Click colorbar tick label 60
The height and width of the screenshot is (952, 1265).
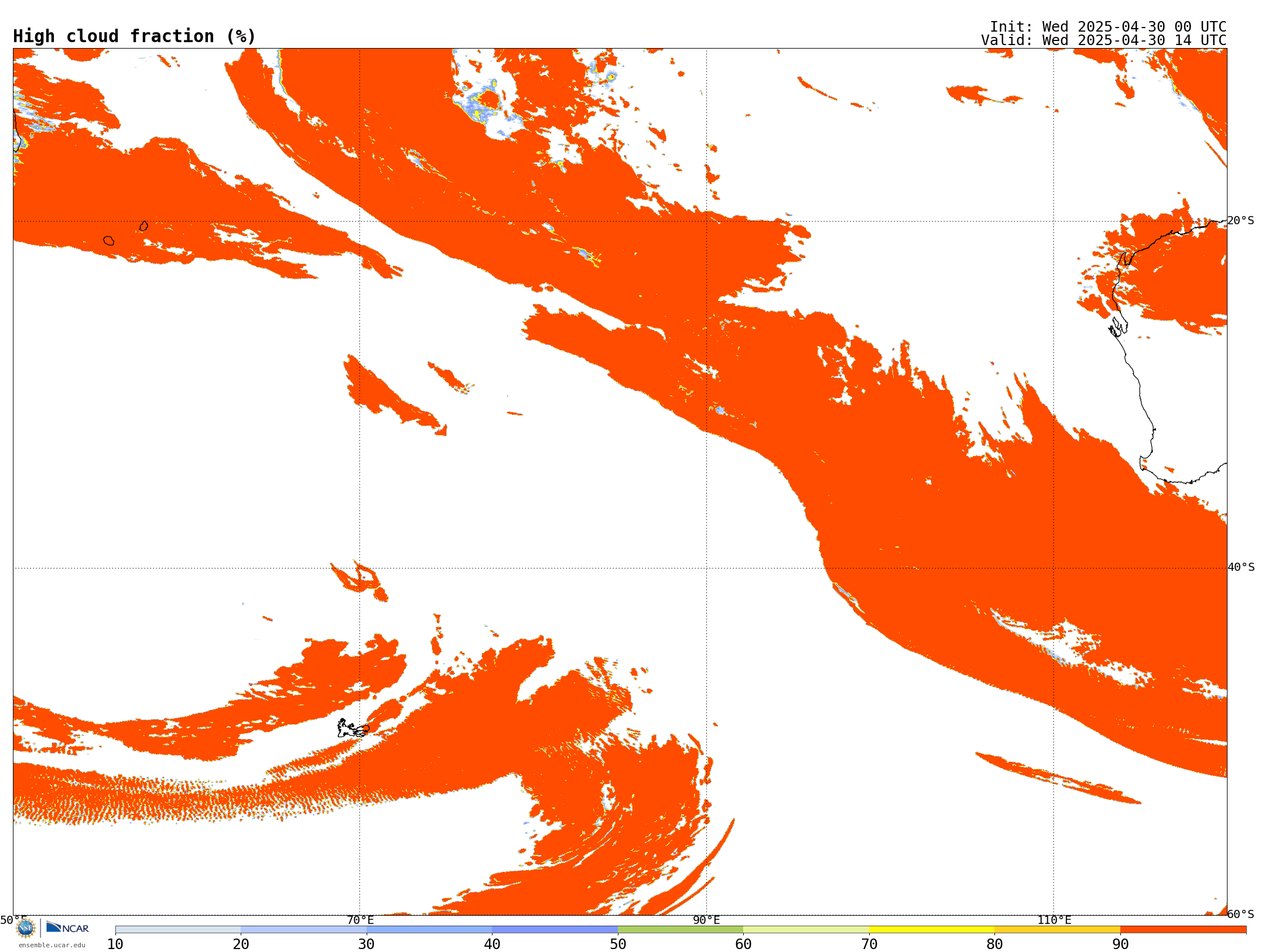click(743, 944)
